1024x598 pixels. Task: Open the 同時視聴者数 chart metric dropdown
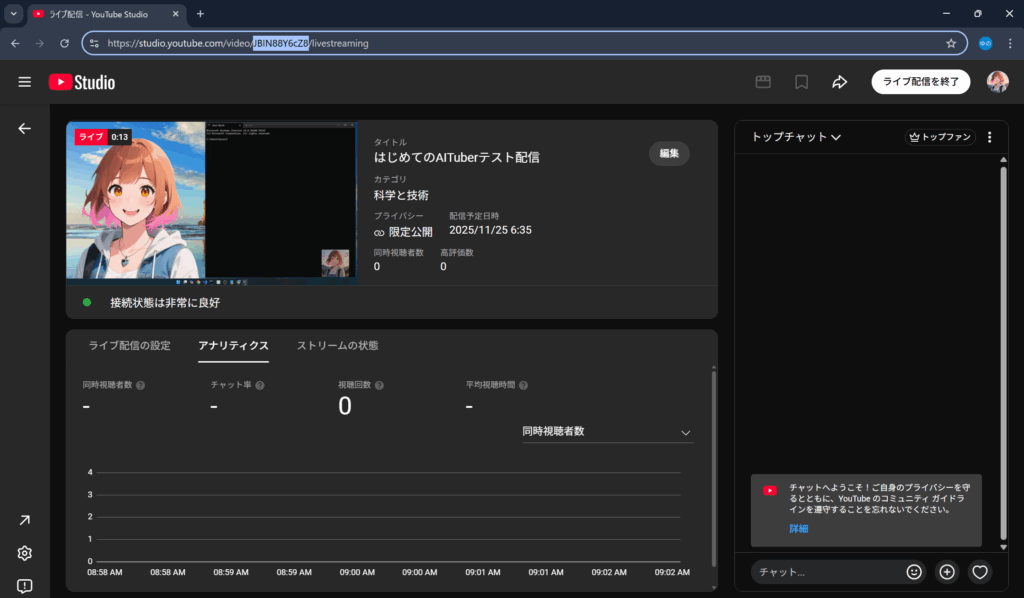(607, 432)
